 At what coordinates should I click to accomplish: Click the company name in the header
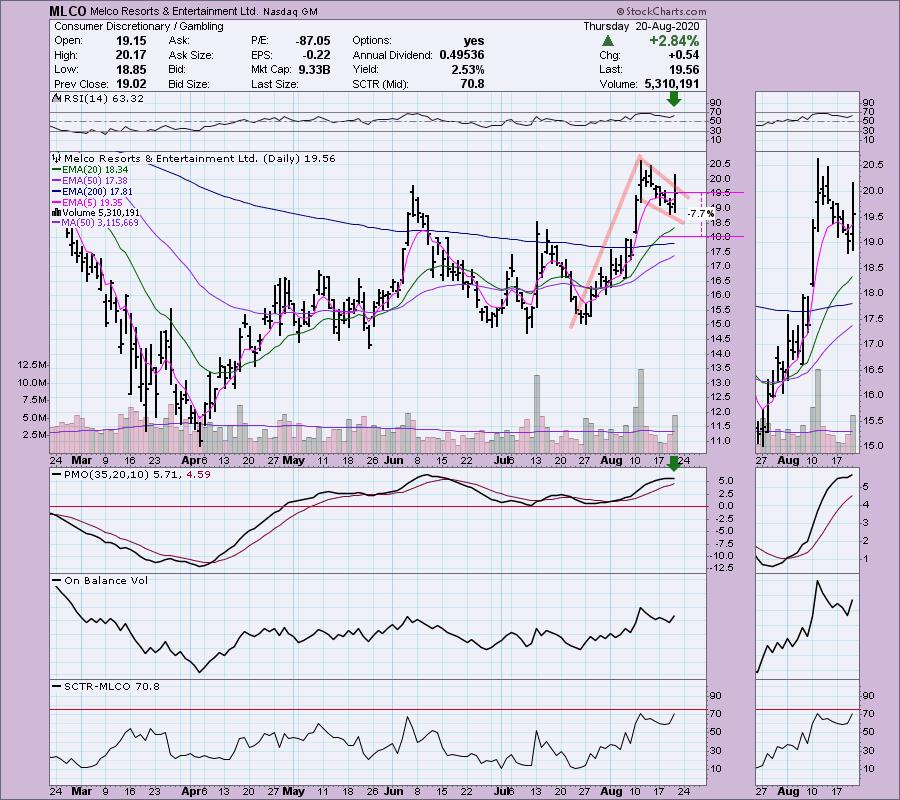[173, 11]
